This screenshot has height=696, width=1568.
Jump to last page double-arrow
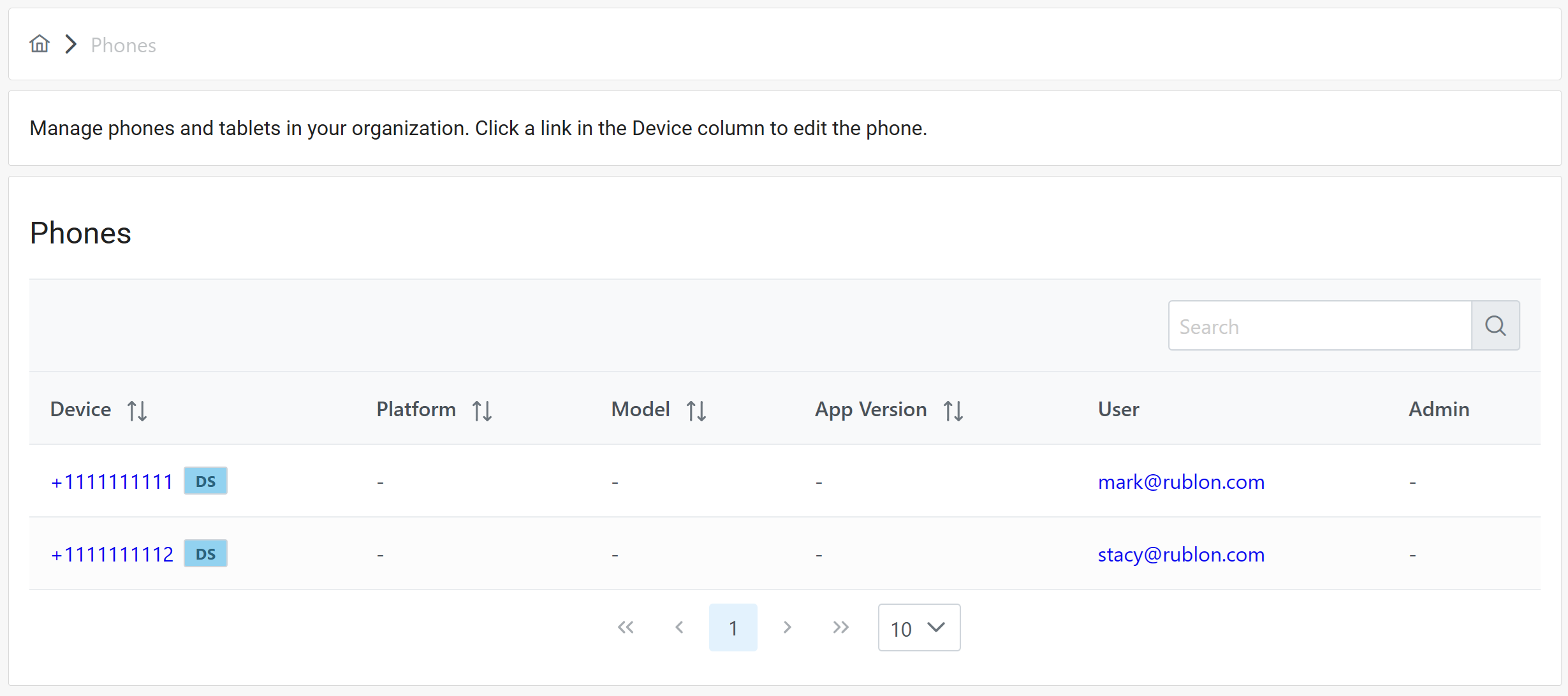(x=840, y=628)
